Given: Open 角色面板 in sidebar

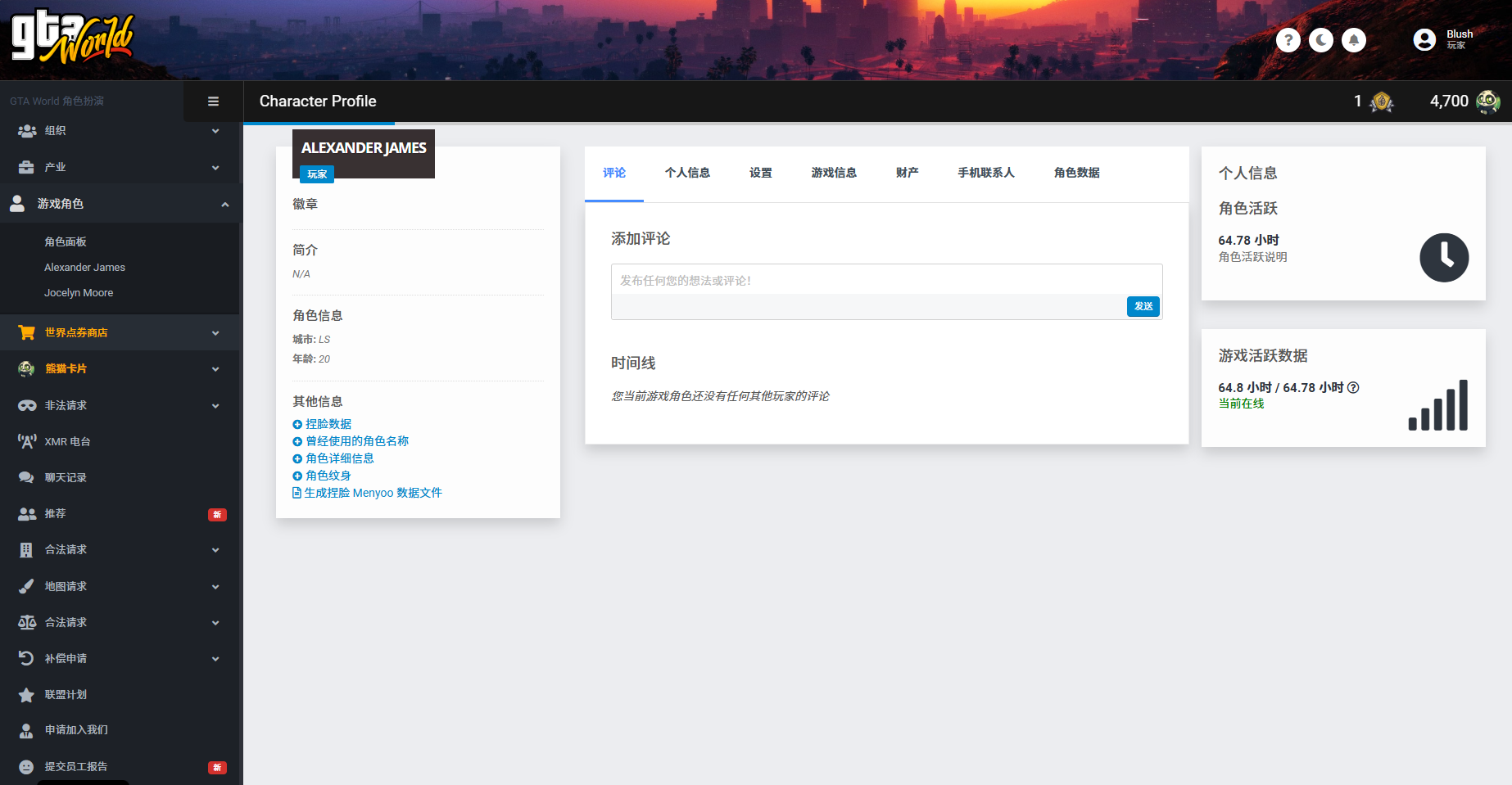Looking at the screenshot, I should tap(66, 242).
